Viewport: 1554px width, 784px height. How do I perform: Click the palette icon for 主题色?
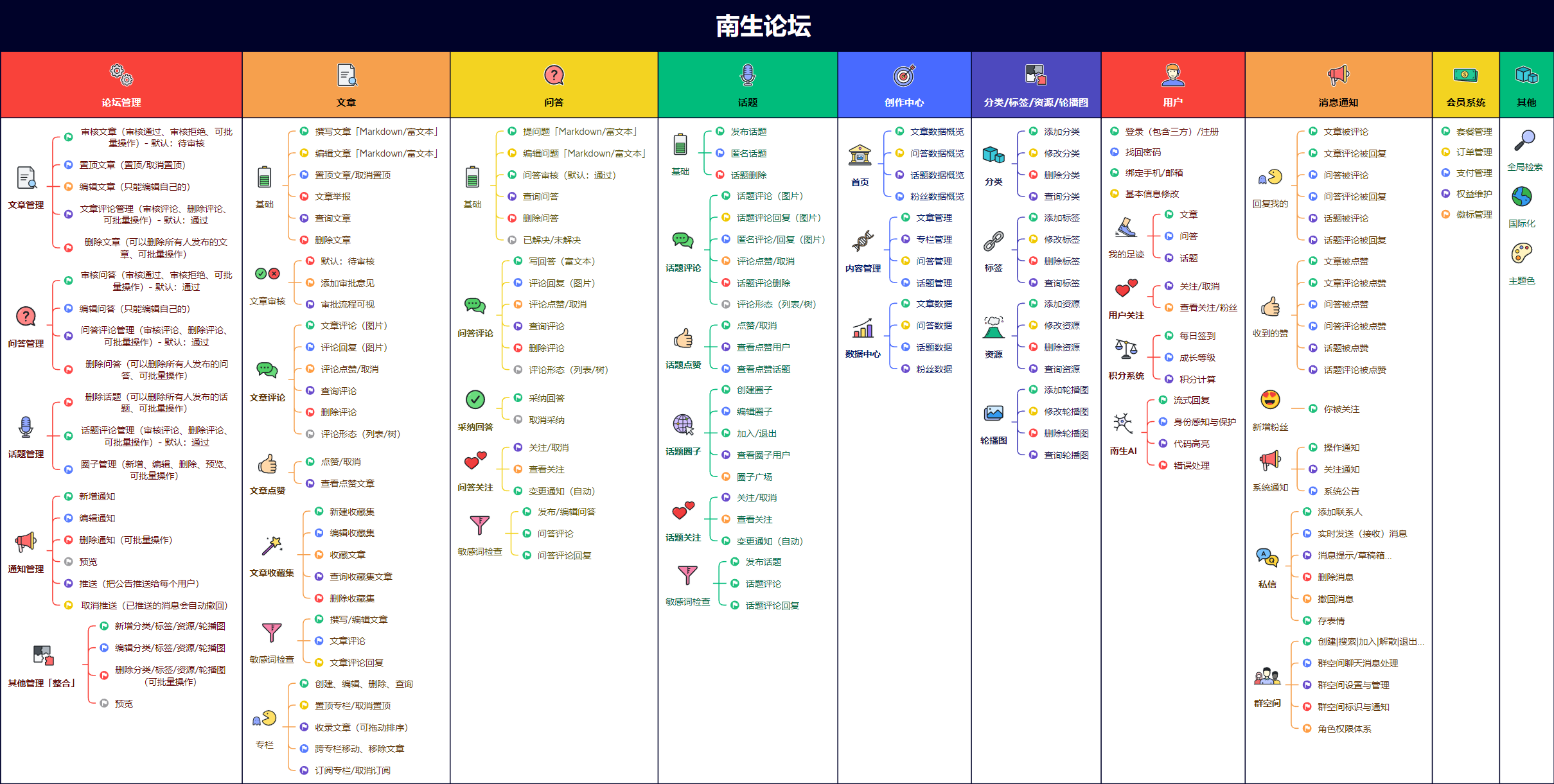point(1522,254)
